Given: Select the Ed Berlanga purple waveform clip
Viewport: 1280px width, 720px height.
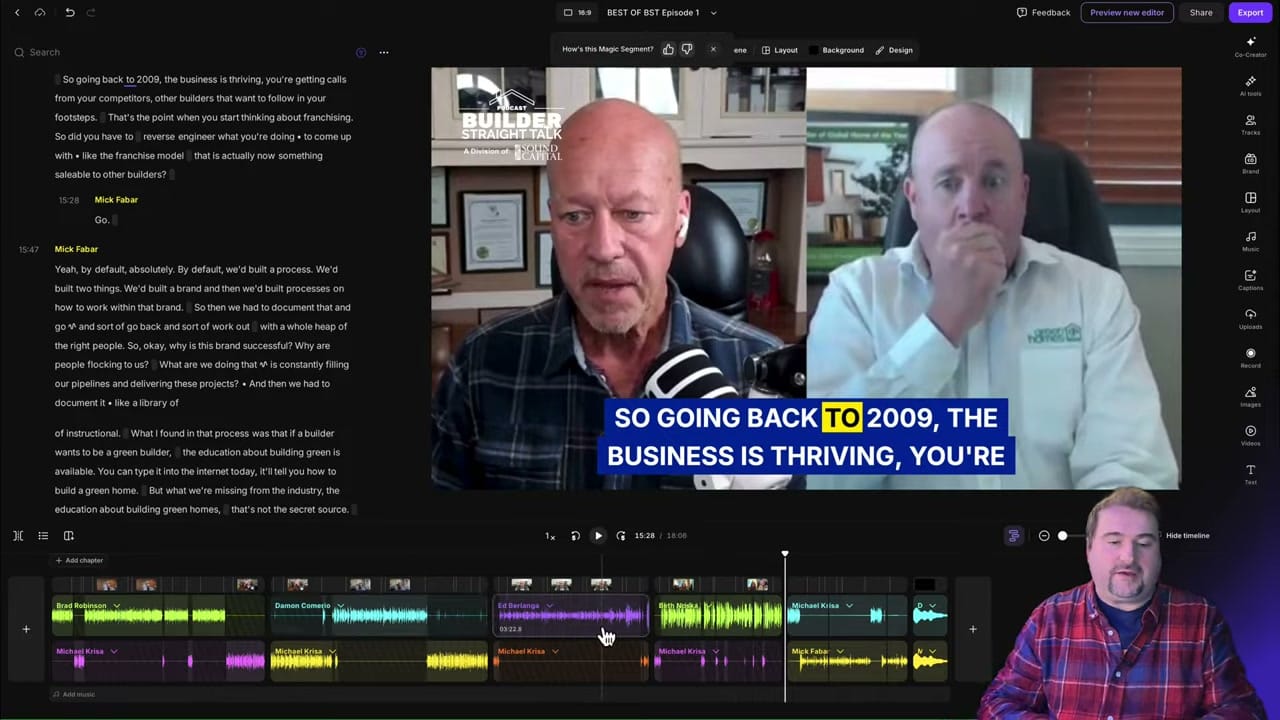Looking at the screenshot, I should [571, 616].
